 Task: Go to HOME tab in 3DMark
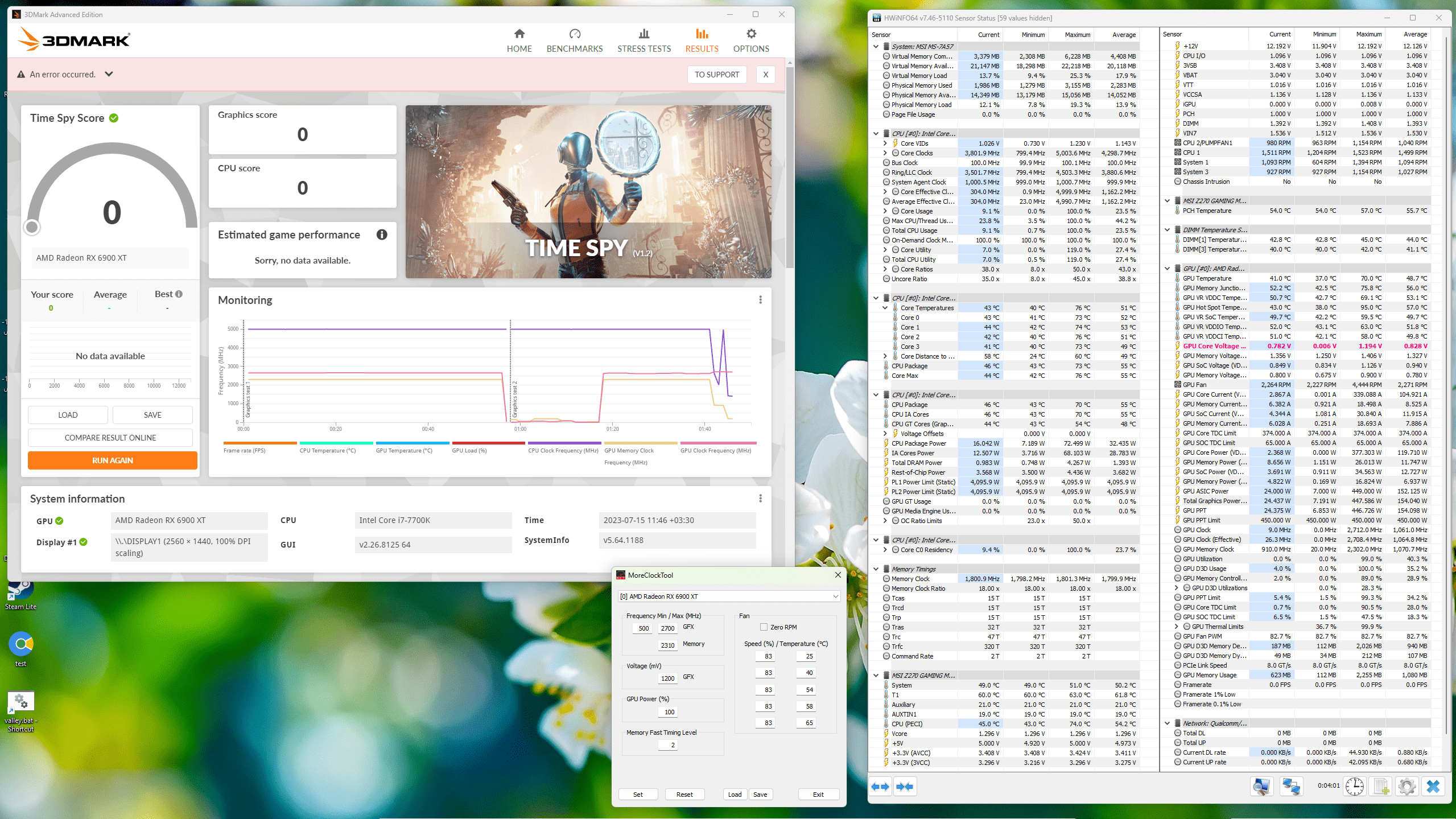519,41
